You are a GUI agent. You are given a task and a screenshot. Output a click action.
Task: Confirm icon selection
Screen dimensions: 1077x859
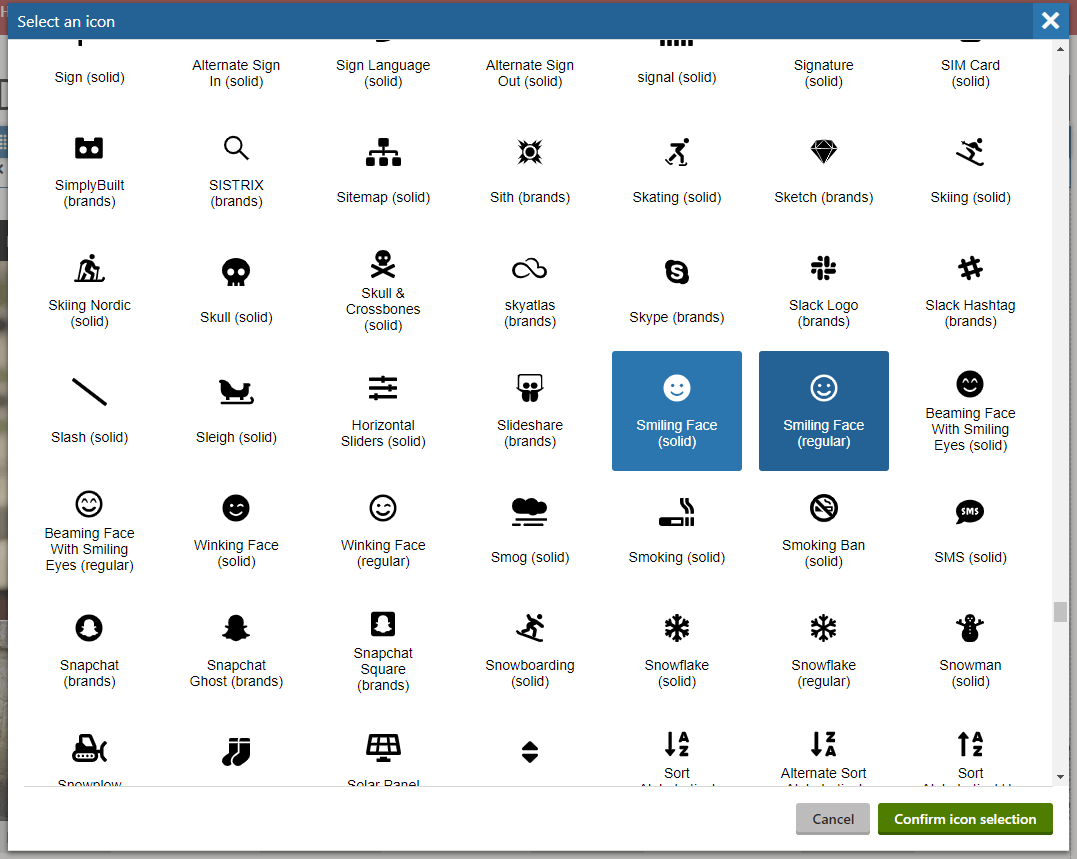(x=965, y=818)
